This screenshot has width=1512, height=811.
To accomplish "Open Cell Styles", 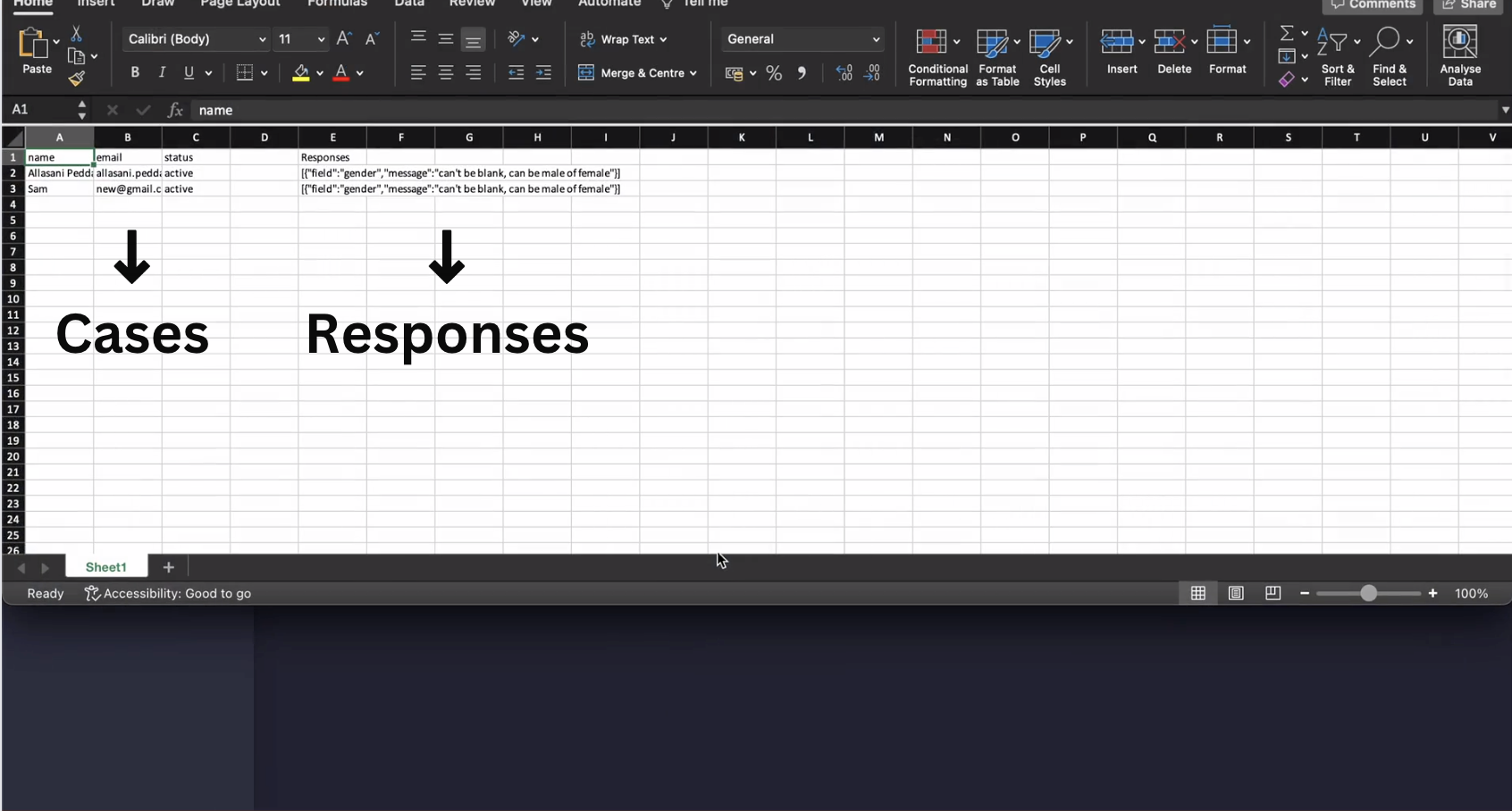I will click(1050, 57).
